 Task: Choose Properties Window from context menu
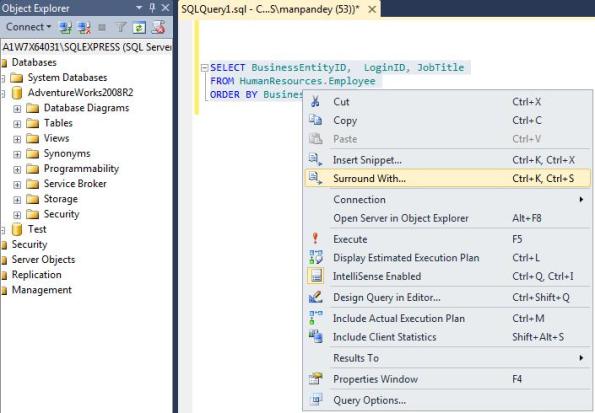tap(447, 379)
